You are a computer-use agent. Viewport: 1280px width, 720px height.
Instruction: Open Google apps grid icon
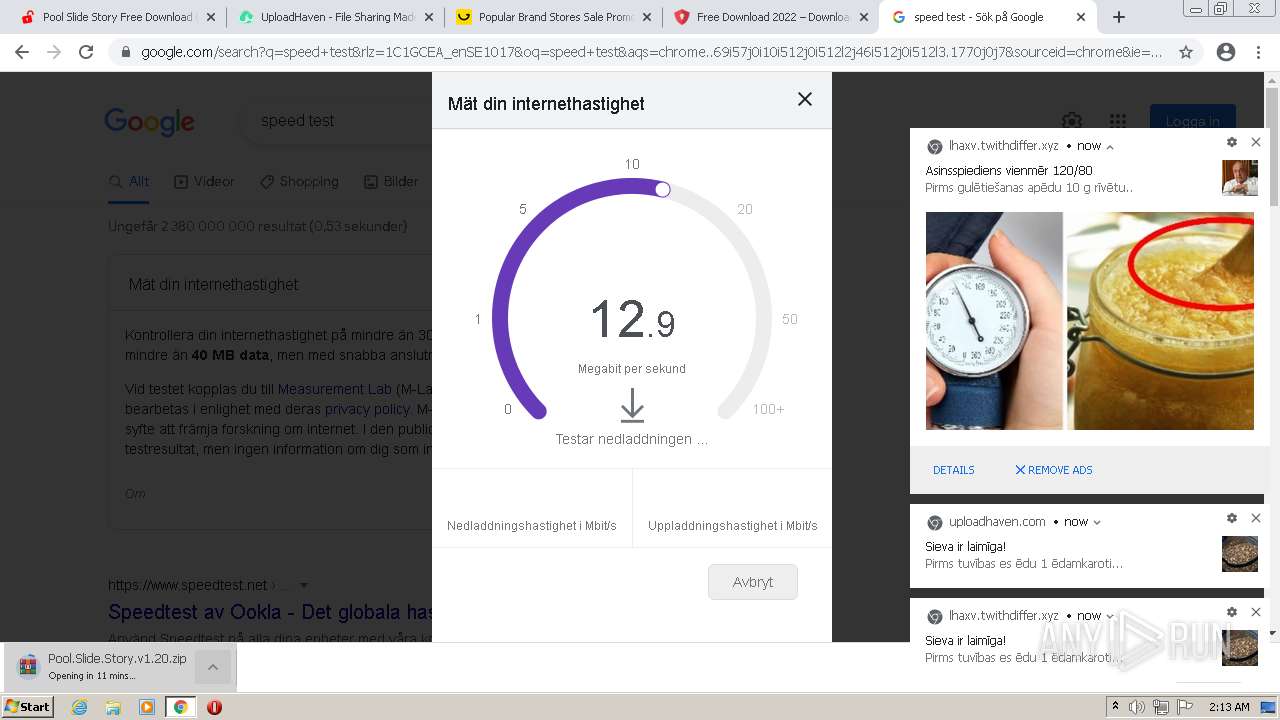1118,121
